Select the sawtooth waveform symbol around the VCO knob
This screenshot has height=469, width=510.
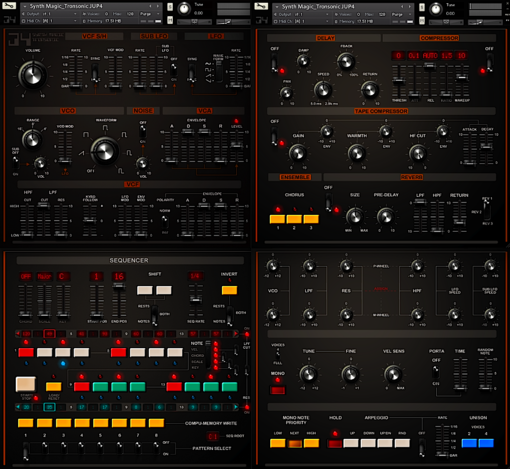pyautogui.click(x=82, y=153)
